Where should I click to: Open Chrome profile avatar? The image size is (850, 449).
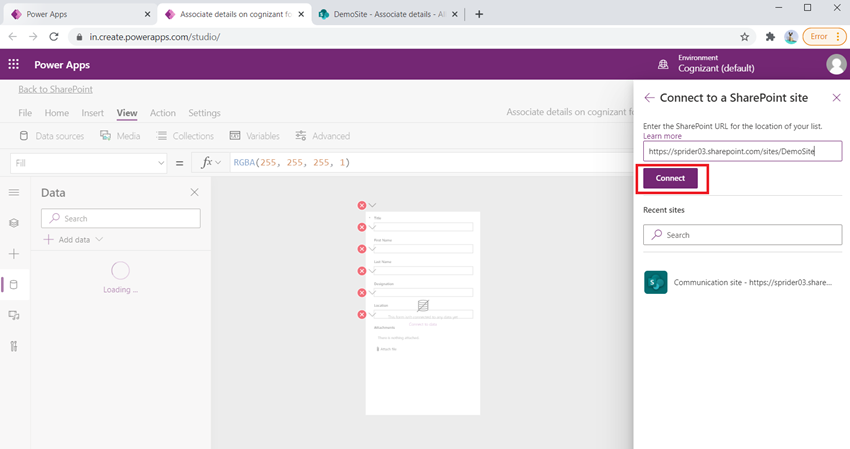791,37
